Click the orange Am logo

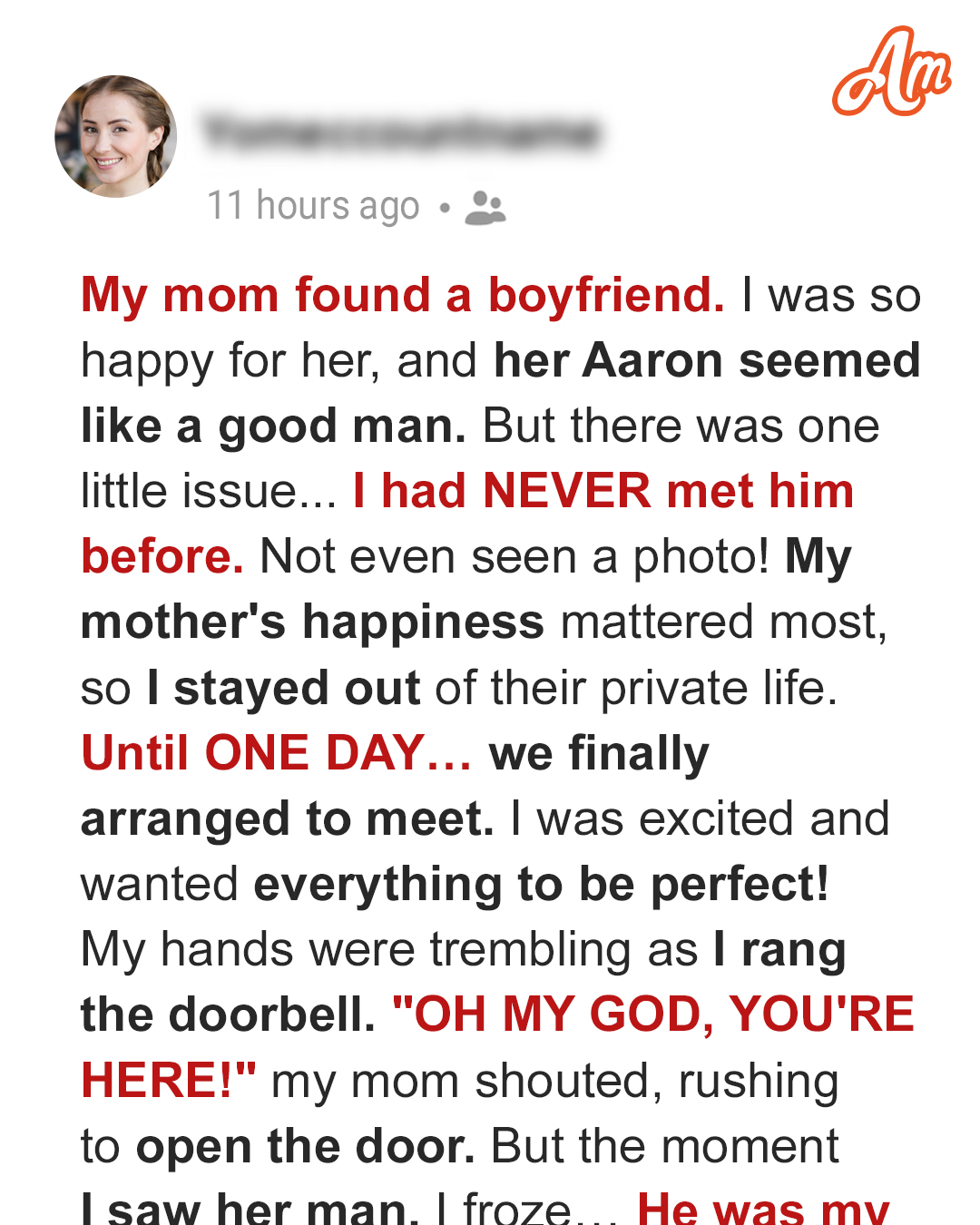[891, 73]
